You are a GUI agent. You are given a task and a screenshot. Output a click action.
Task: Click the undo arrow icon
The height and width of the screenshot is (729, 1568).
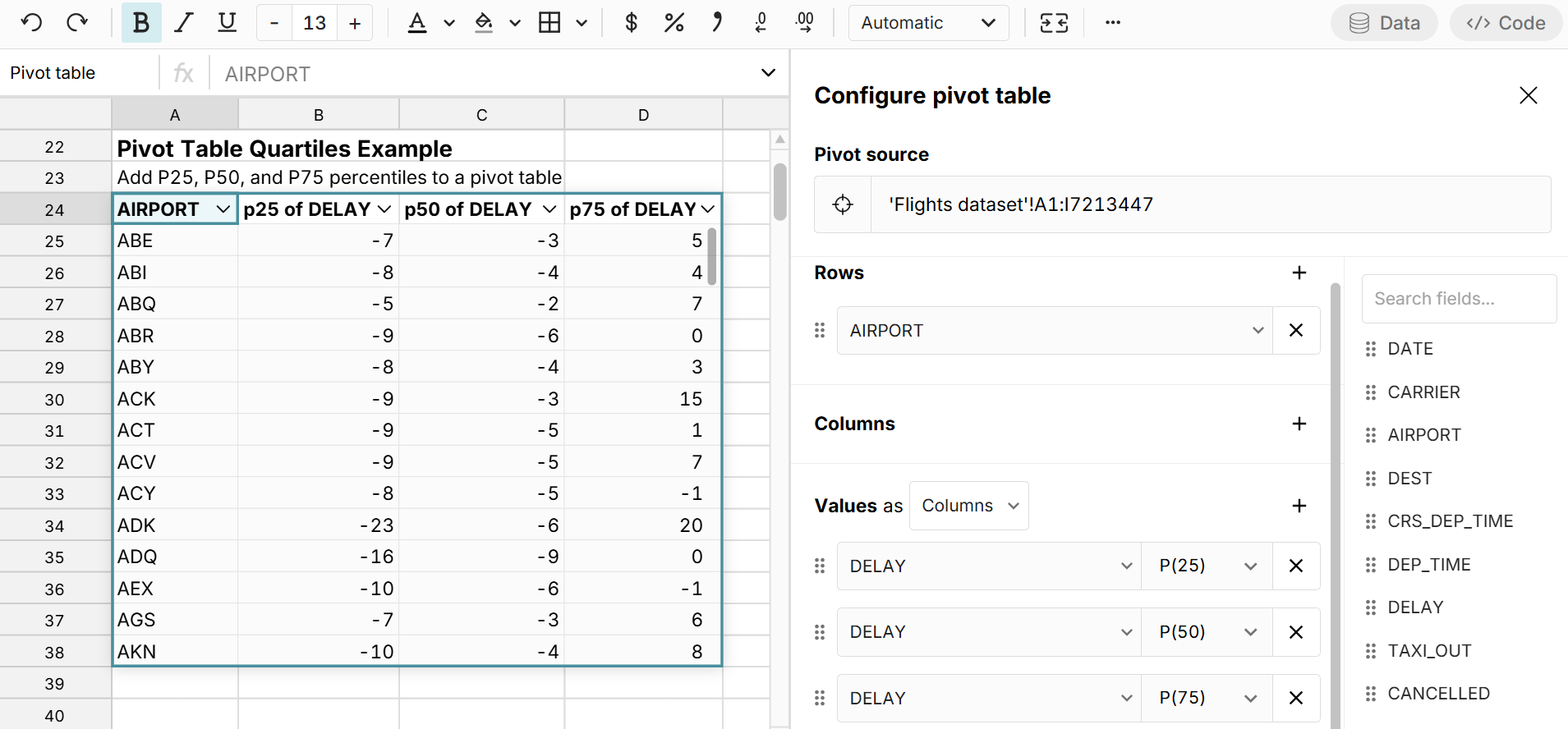point(31,23)
